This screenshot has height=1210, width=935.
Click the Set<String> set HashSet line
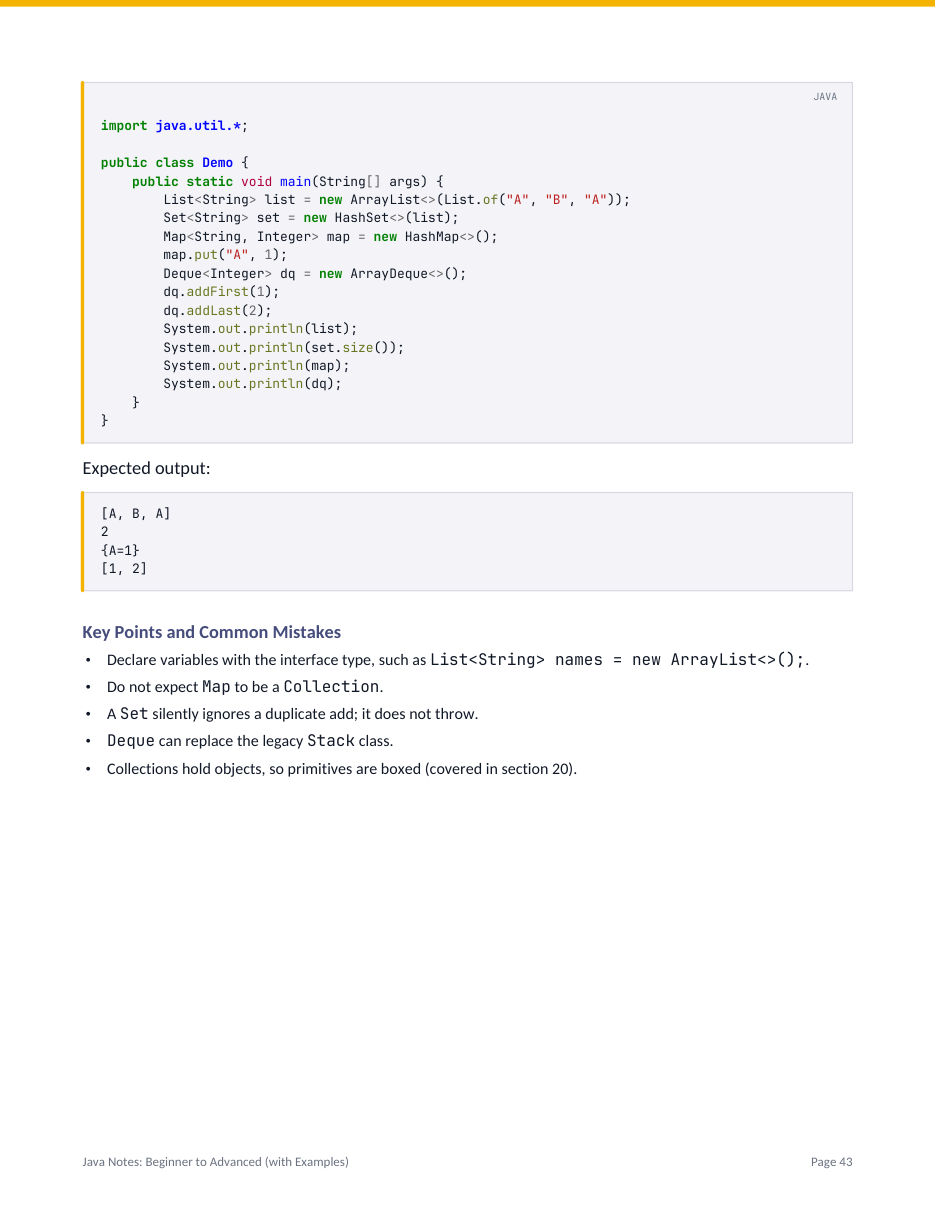[x=311, y=218]
